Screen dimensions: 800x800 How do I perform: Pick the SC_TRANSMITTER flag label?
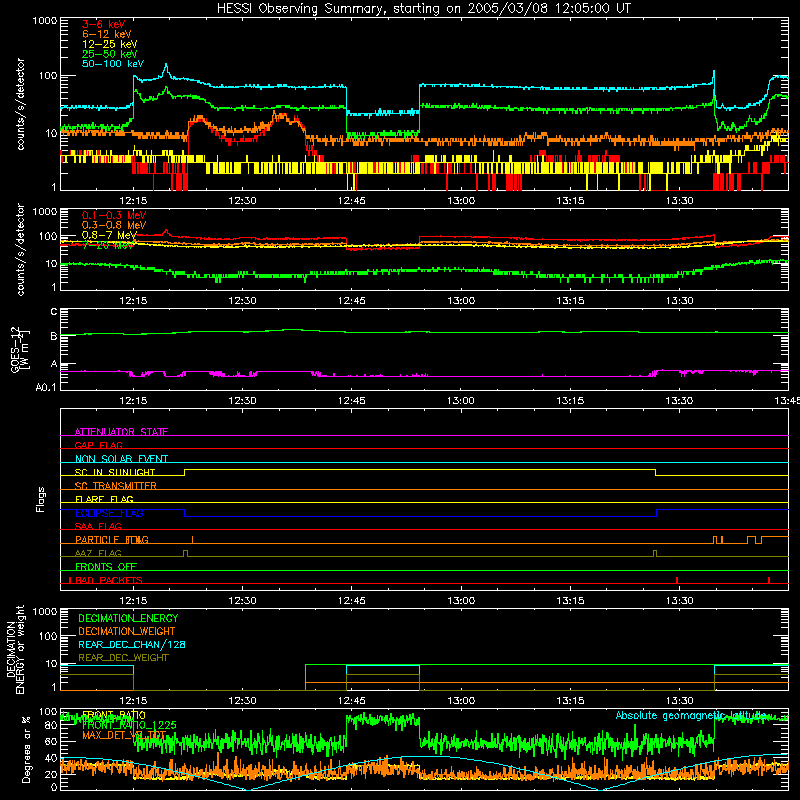point(116,486)
